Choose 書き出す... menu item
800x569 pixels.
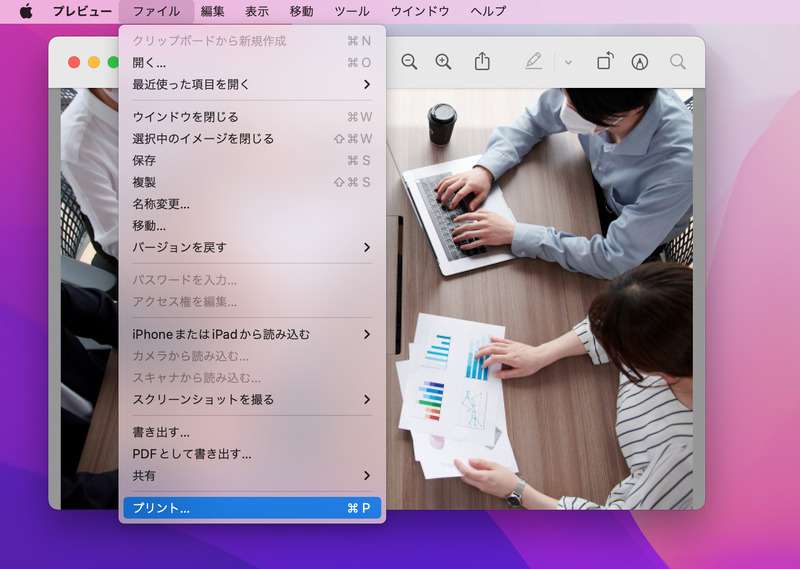[x=252, y=432]
